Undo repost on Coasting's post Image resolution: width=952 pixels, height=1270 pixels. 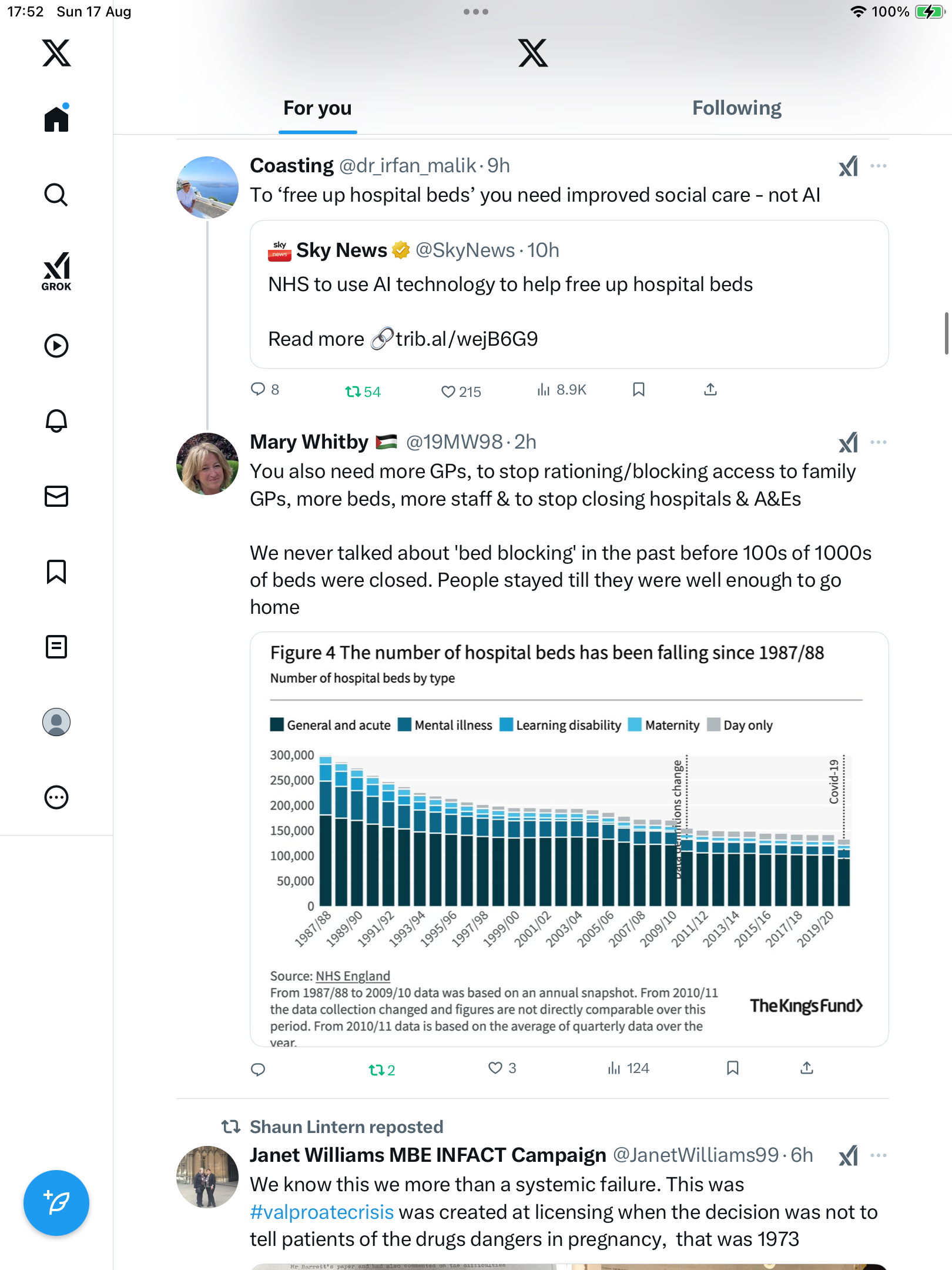353,391
